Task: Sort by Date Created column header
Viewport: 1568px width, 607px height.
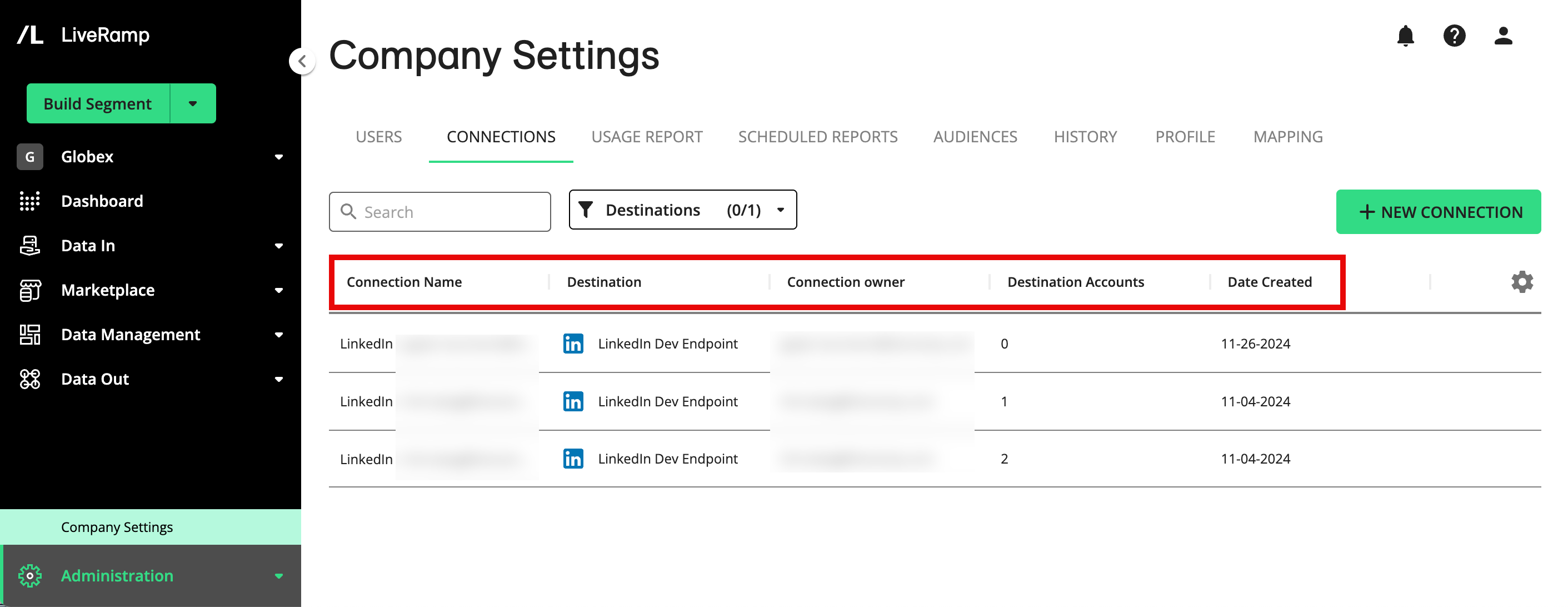Action: pyautogui.click(x=1269, y=282)
